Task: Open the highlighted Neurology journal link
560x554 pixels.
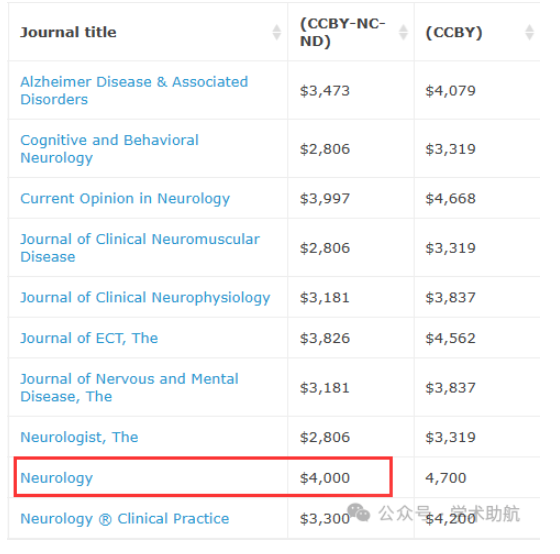Action: click(x=56, y=478)
